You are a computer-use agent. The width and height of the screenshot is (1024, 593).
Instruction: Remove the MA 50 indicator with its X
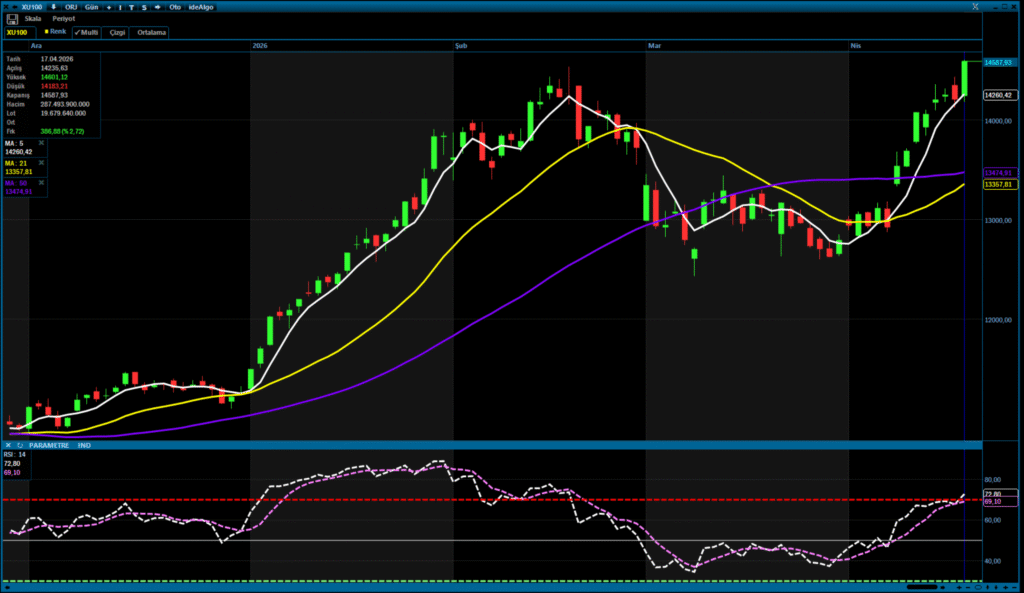(42, 183)
